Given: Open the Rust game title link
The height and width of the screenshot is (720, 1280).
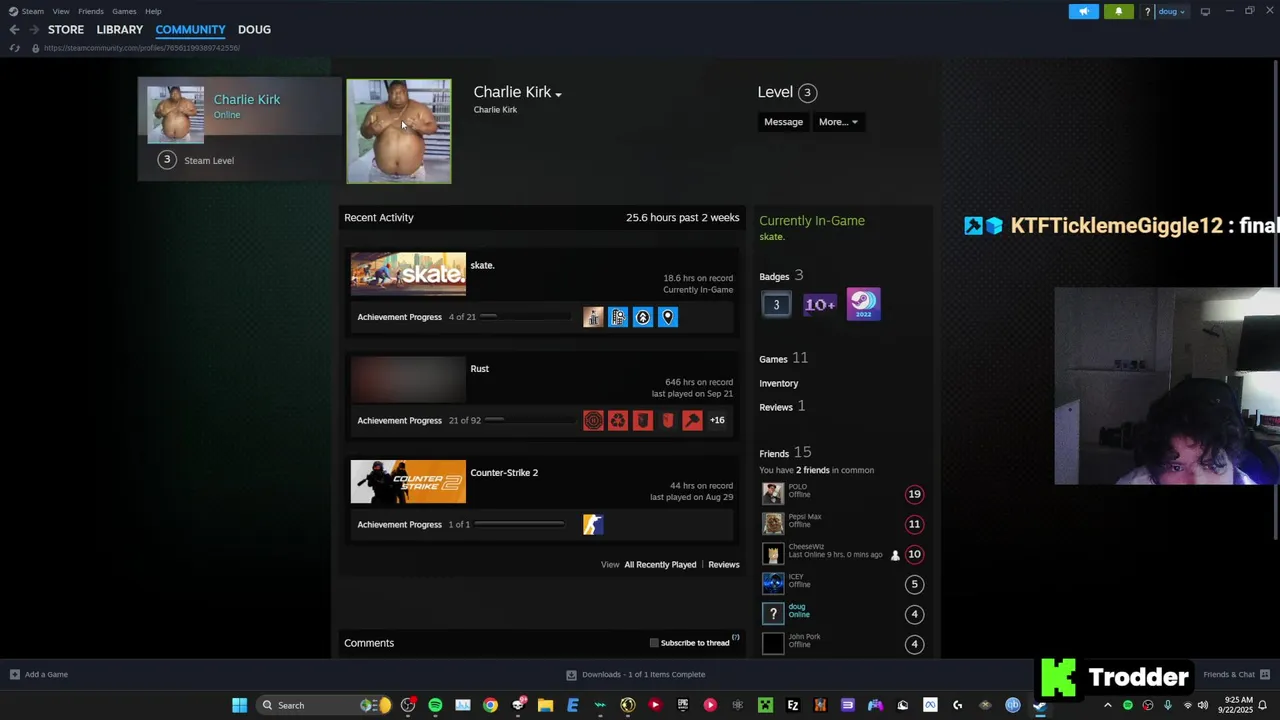Looking at the screenshot, I should coord(479,369).
